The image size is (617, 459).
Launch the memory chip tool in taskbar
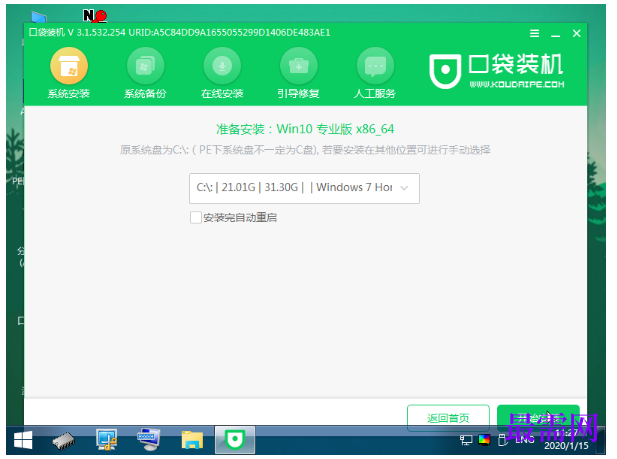tap(64, 440)
